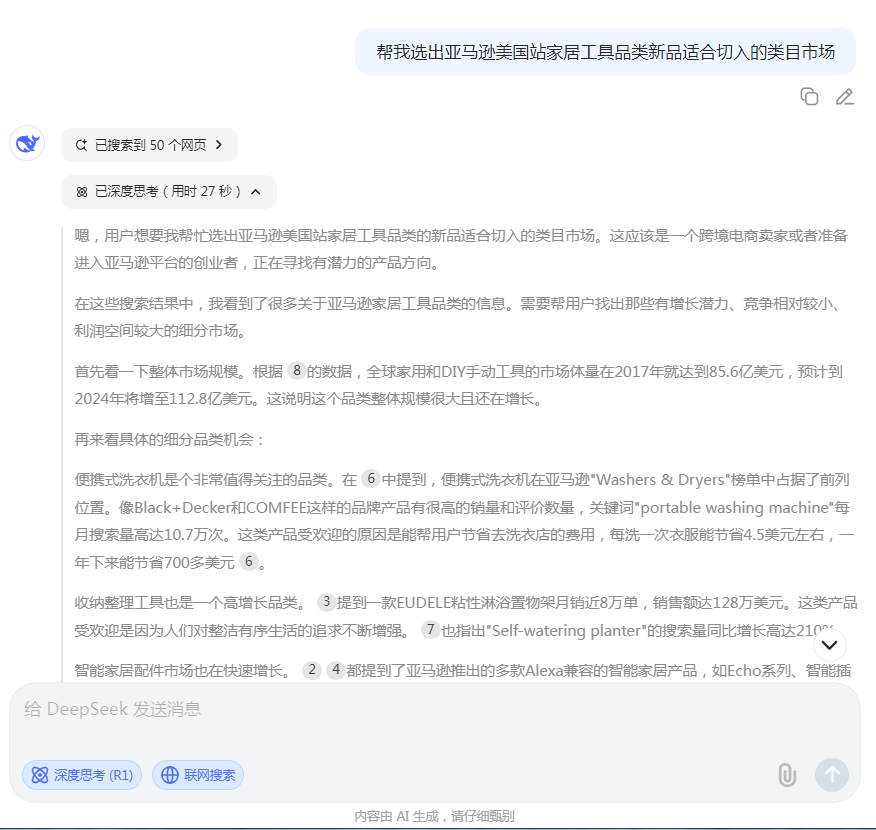The image size is (876, 830).
Task: Click the 内容由 AI 生成，请仔细甄别 disclaimer
Action: click(435, 816)
